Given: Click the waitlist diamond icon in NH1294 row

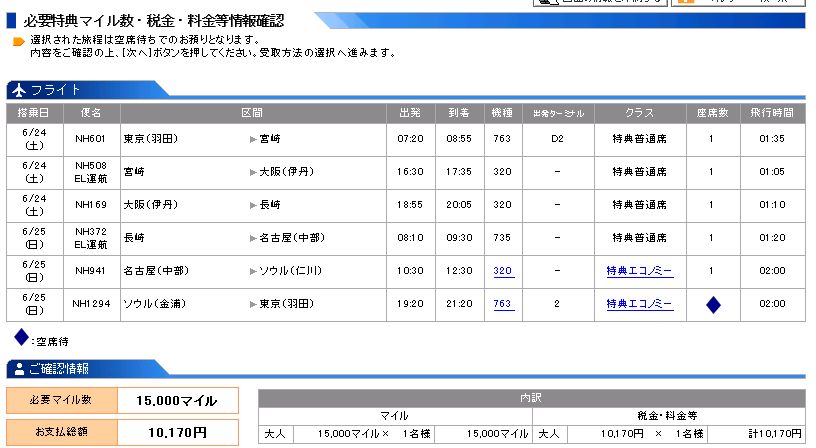Looking at the screenshot, I should point(713,304).
